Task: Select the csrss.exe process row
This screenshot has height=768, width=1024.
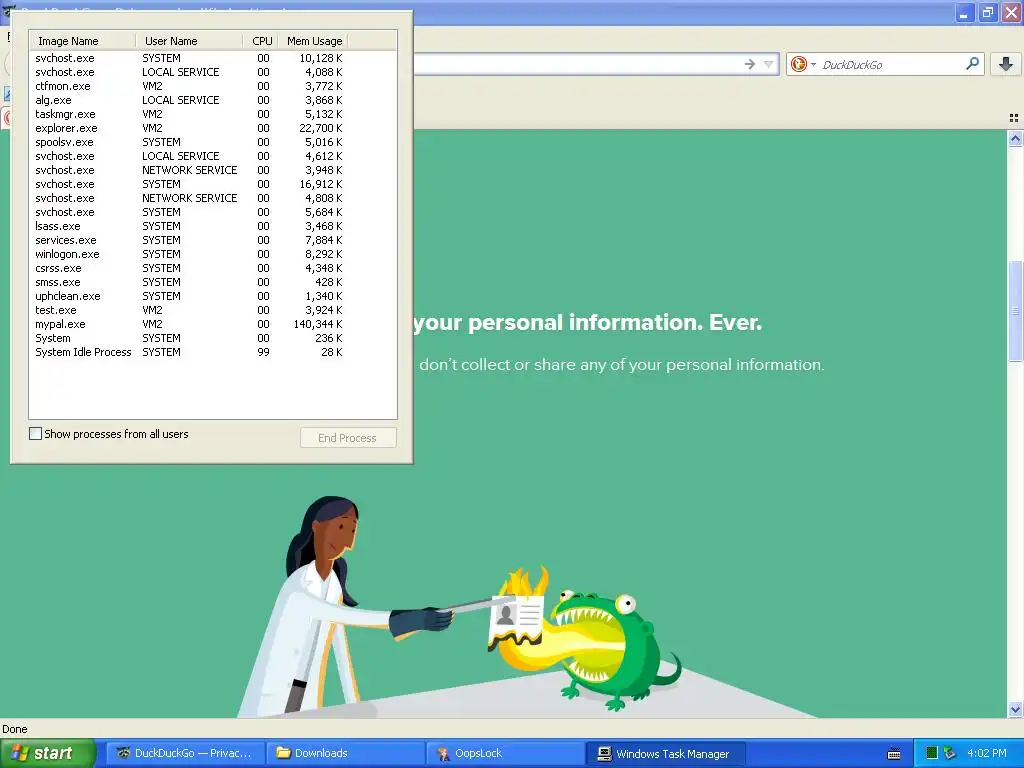Action: coord(189,268)
